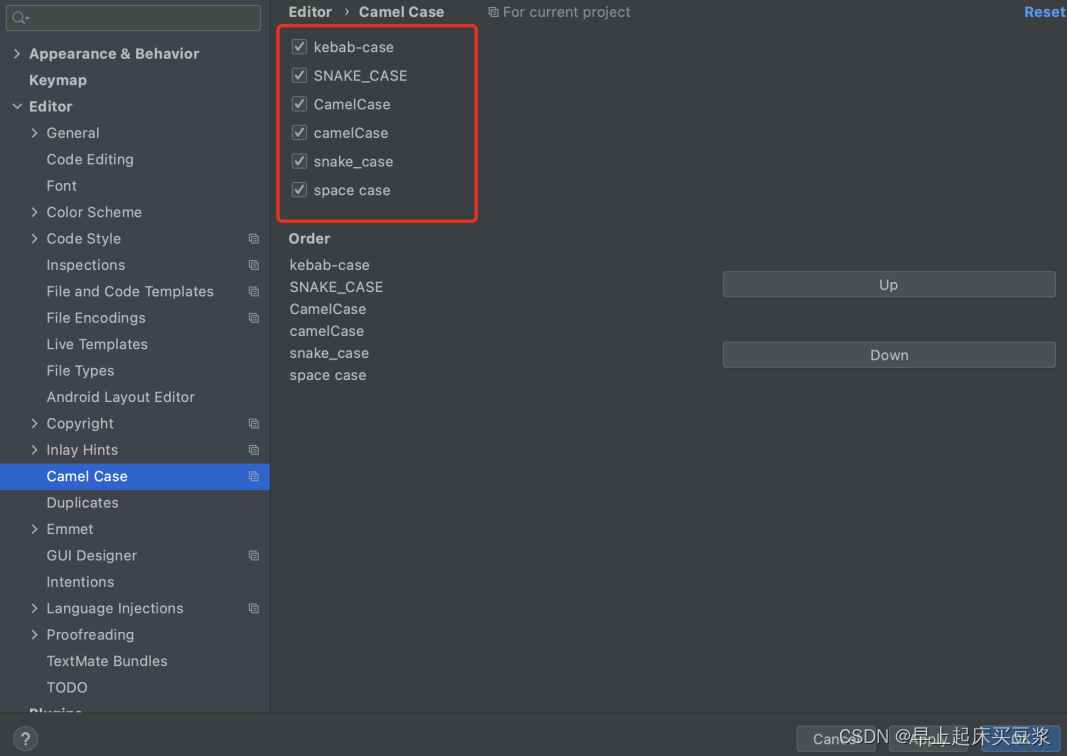This screenshot has width=1067, height=756.
Task: Expand the Inlay Hints node
Action: click(x=35, y=450)
